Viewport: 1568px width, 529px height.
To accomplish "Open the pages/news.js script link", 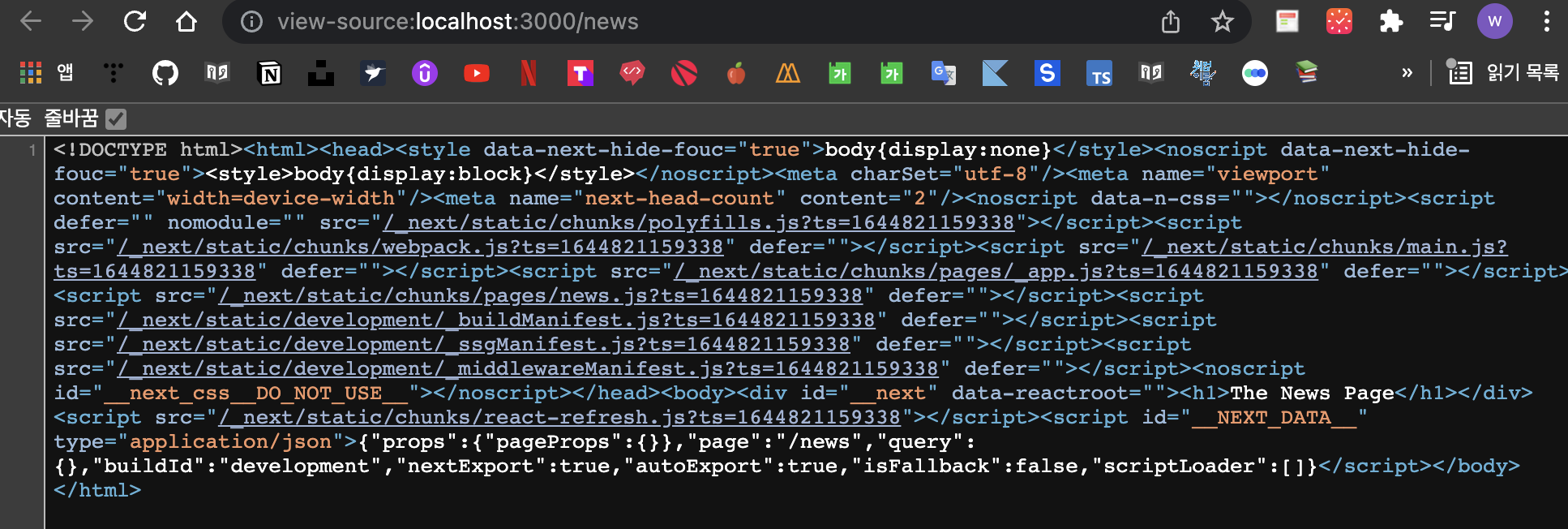I will click(541, 295).
